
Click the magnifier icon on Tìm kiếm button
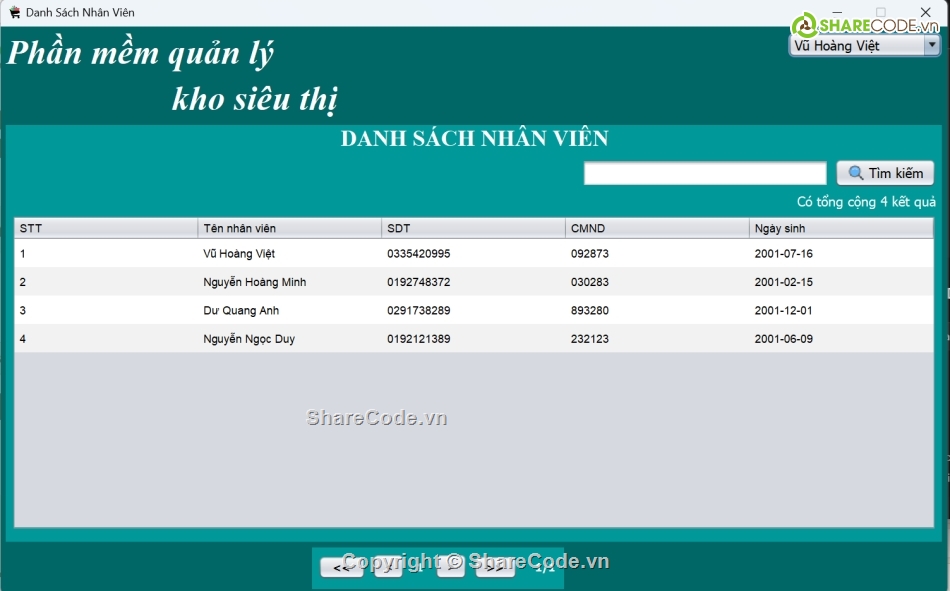[x=855, y=173]
